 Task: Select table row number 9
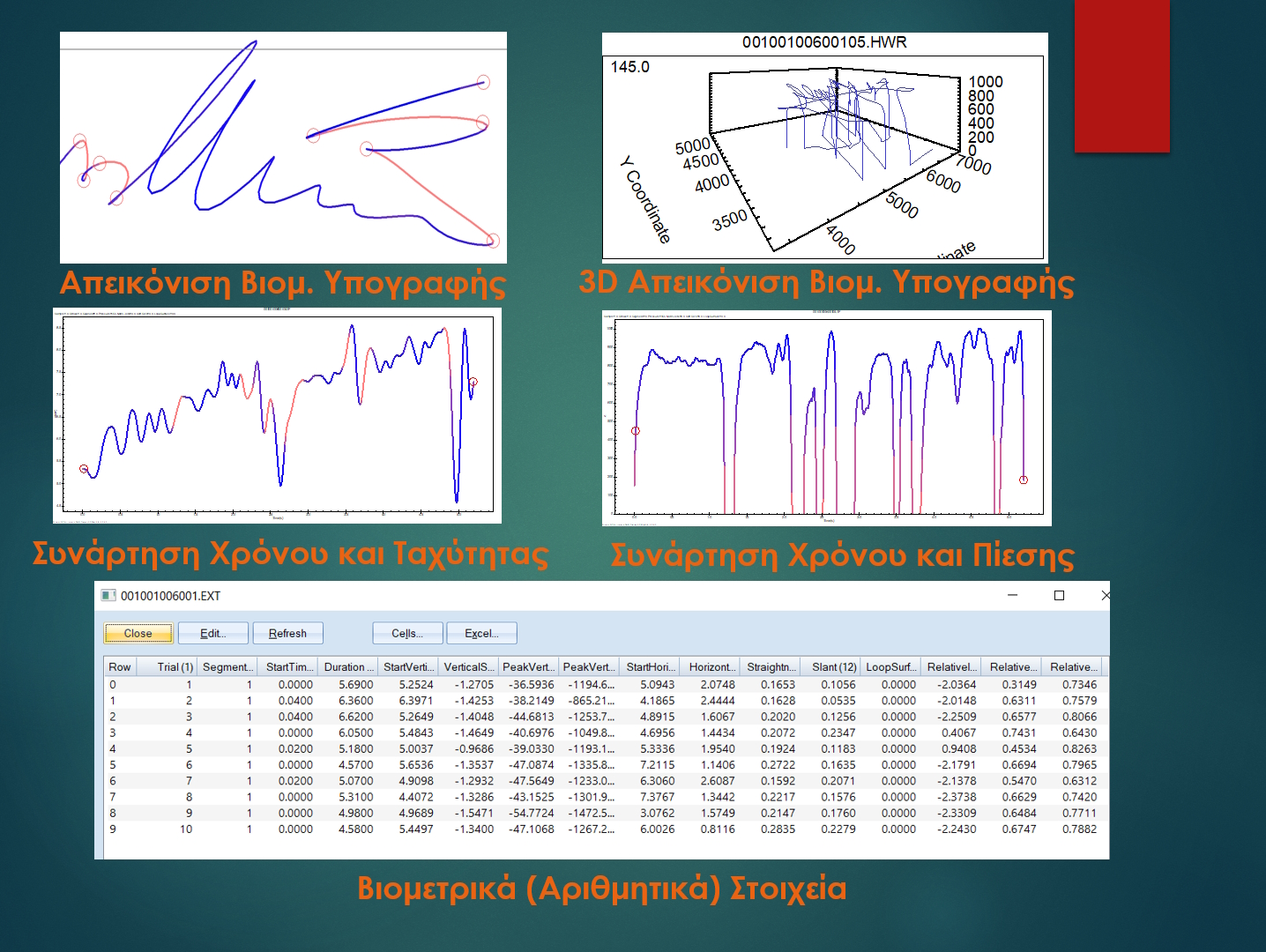pos(113,829)
